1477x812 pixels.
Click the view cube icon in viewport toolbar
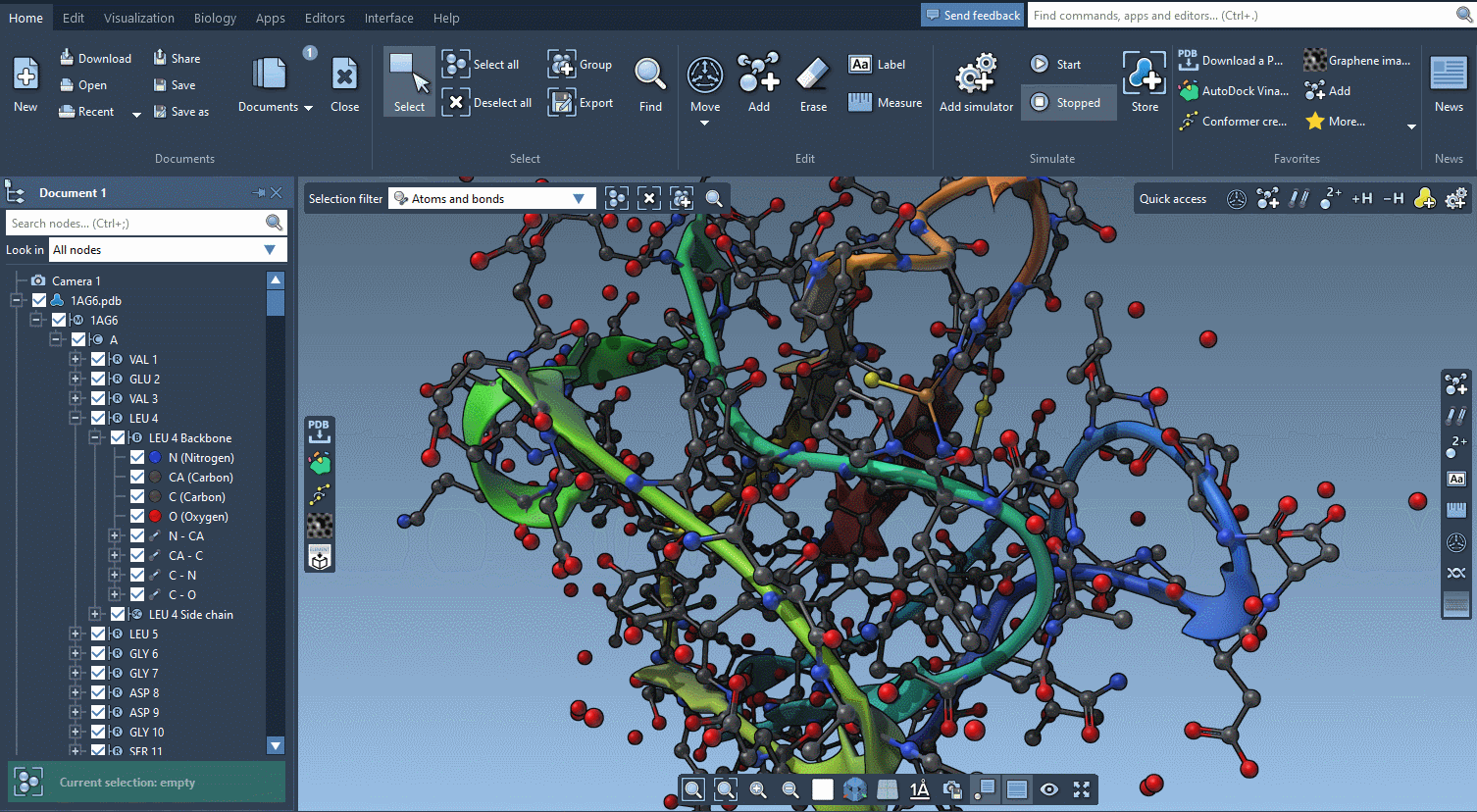854,789
